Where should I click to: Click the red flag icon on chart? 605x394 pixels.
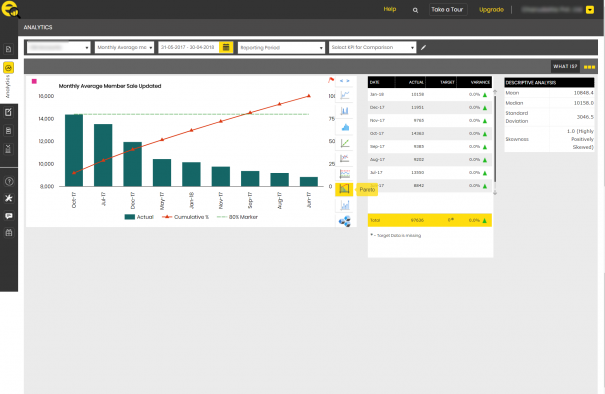pos(331,80)
